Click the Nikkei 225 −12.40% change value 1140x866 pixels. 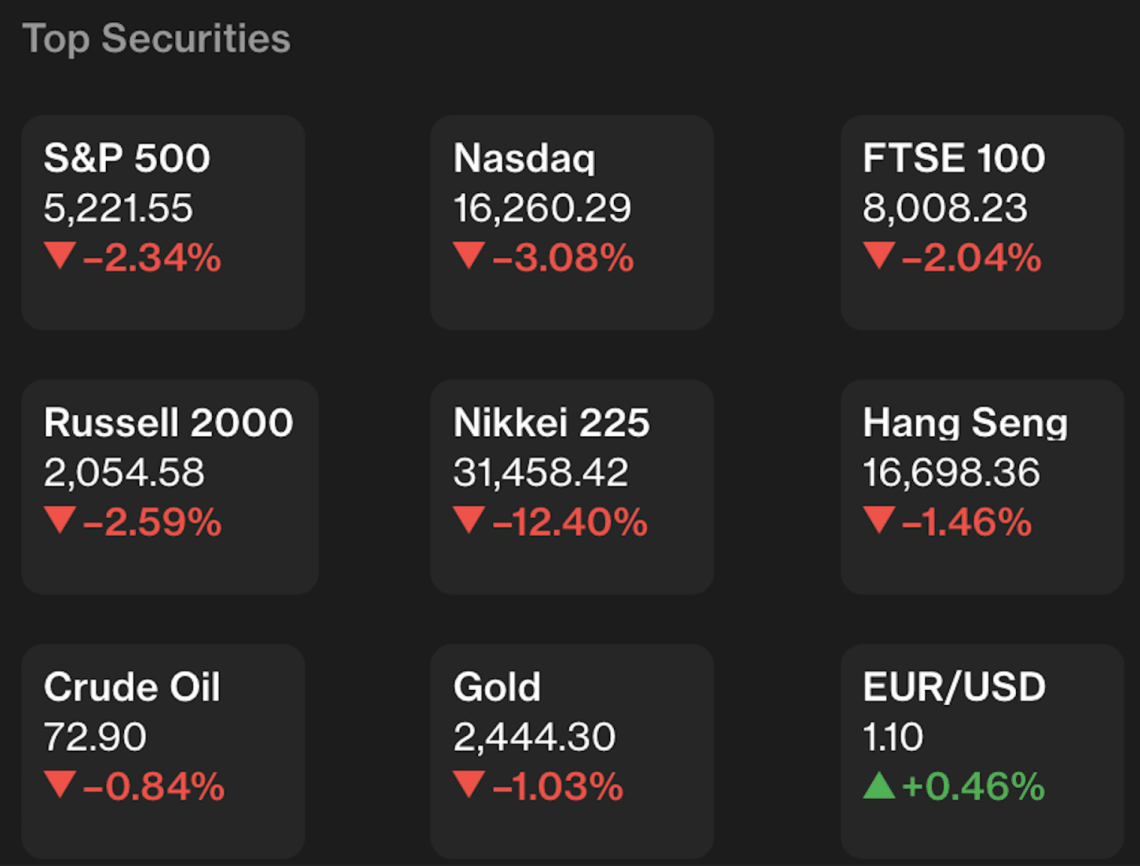[569, 522]
